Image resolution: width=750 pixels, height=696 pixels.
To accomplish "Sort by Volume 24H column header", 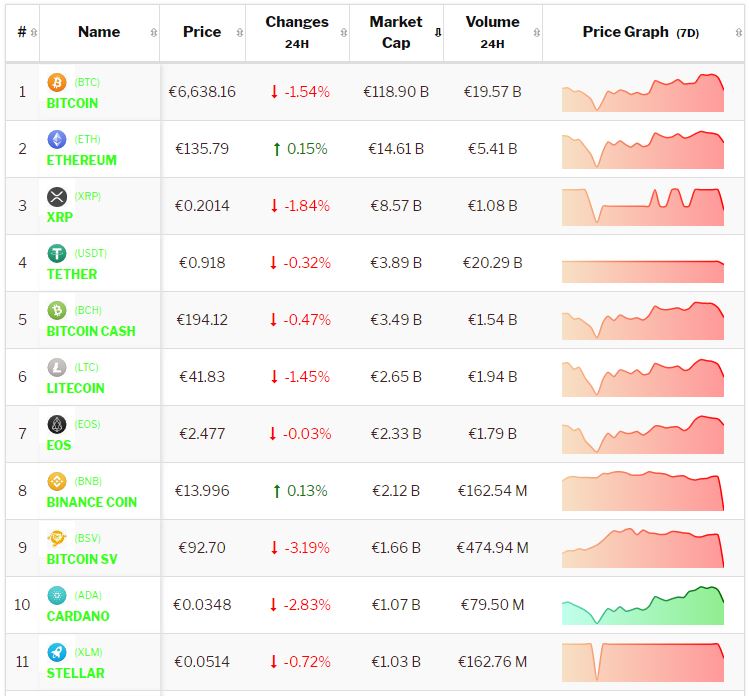I will 492,32.
